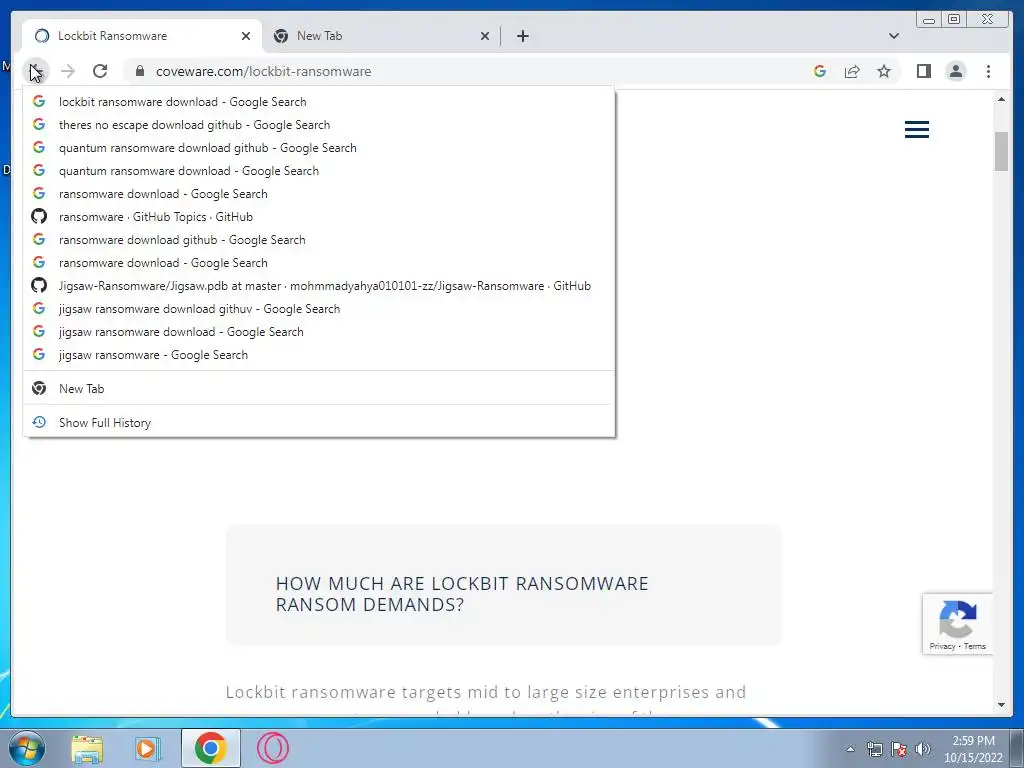
Task: Show hidden system tray icons
Action: click(850, 749)
